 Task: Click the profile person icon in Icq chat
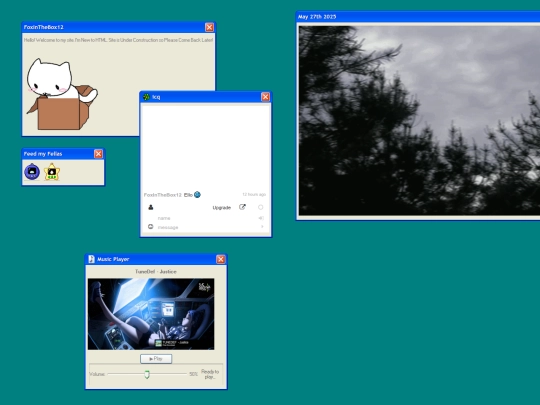click(x=150, y=207)
